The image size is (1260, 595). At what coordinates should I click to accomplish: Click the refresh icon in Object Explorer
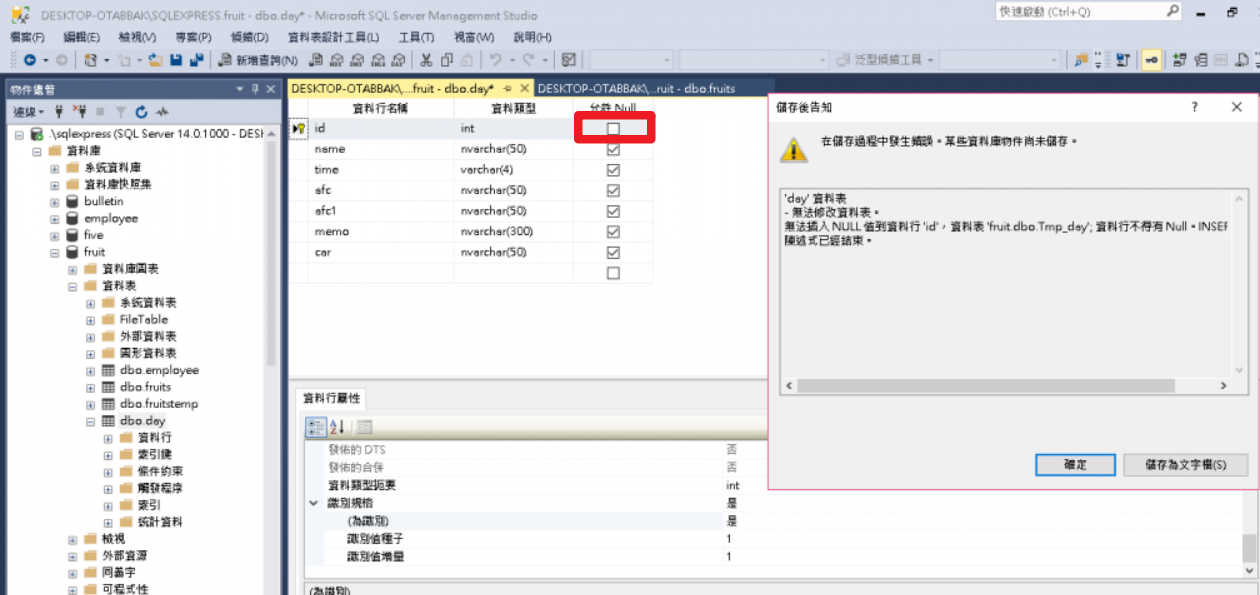(141, 111)
